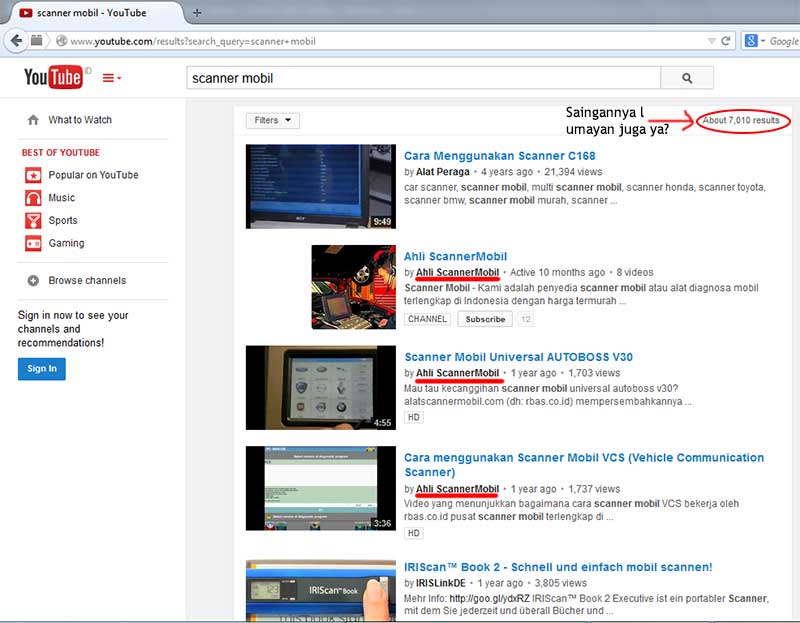This screenshot has width=800, height=623.
Task: Click 'Sign in now to see your channels' text
Action: point(73,329)
